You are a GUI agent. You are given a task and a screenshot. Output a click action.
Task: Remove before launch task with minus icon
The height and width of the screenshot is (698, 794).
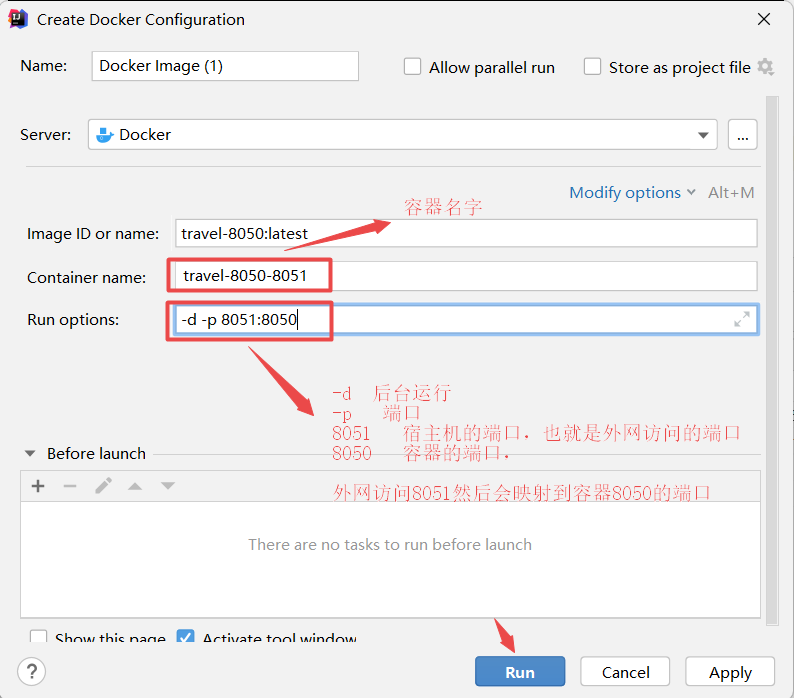pyautogui.click(x=70, y=486)
